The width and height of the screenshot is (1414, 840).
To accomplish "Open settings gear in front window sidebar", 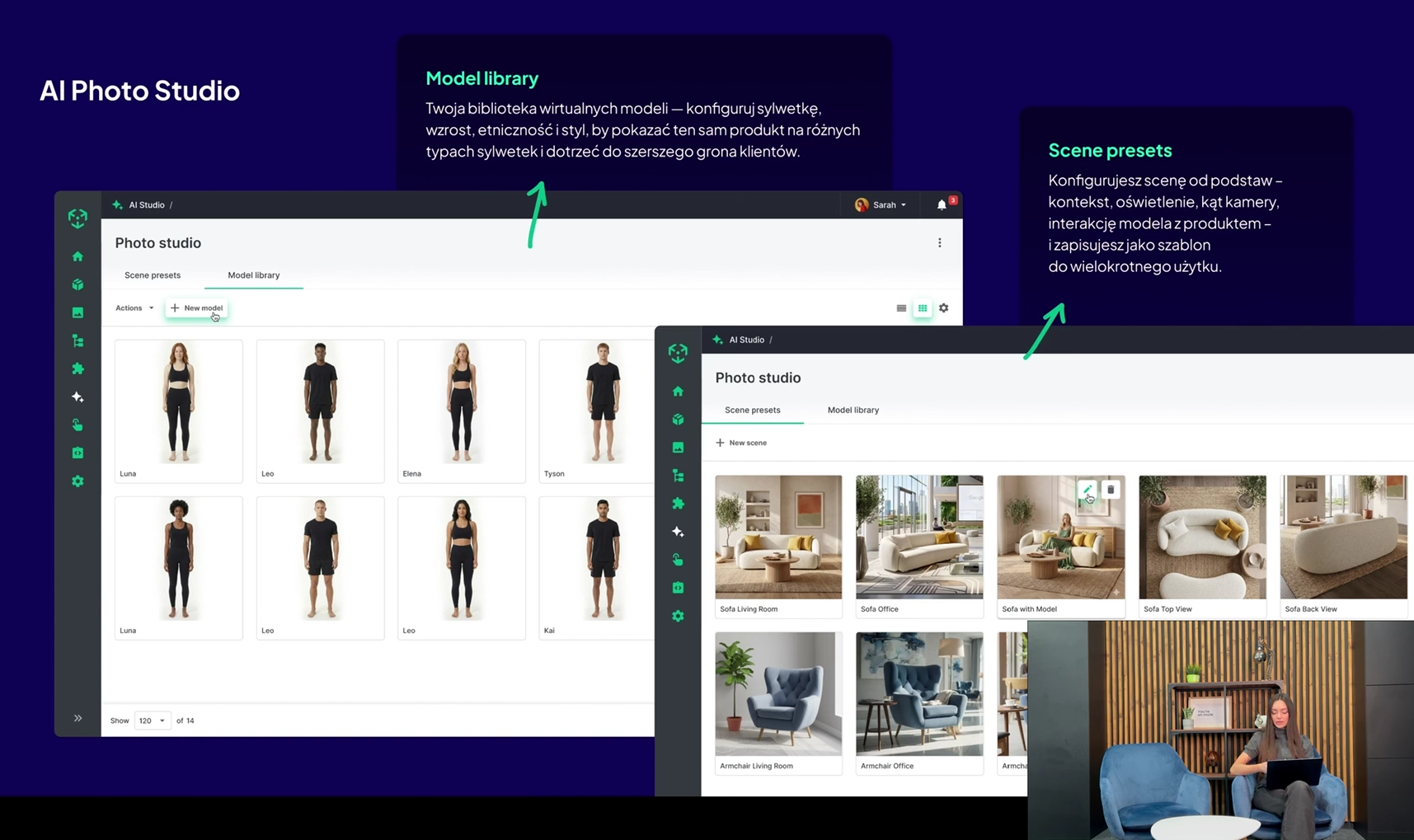I will 678,616.
